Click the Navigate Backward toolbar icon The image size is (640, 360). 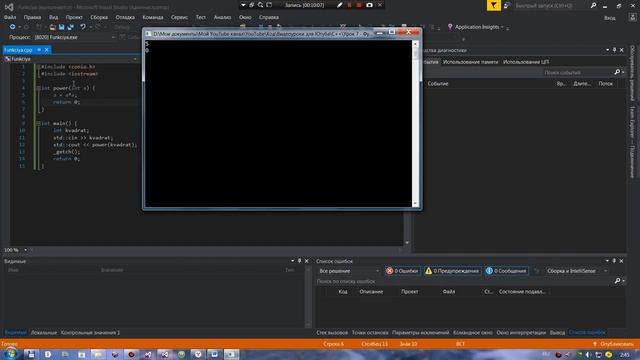(13, 27)
